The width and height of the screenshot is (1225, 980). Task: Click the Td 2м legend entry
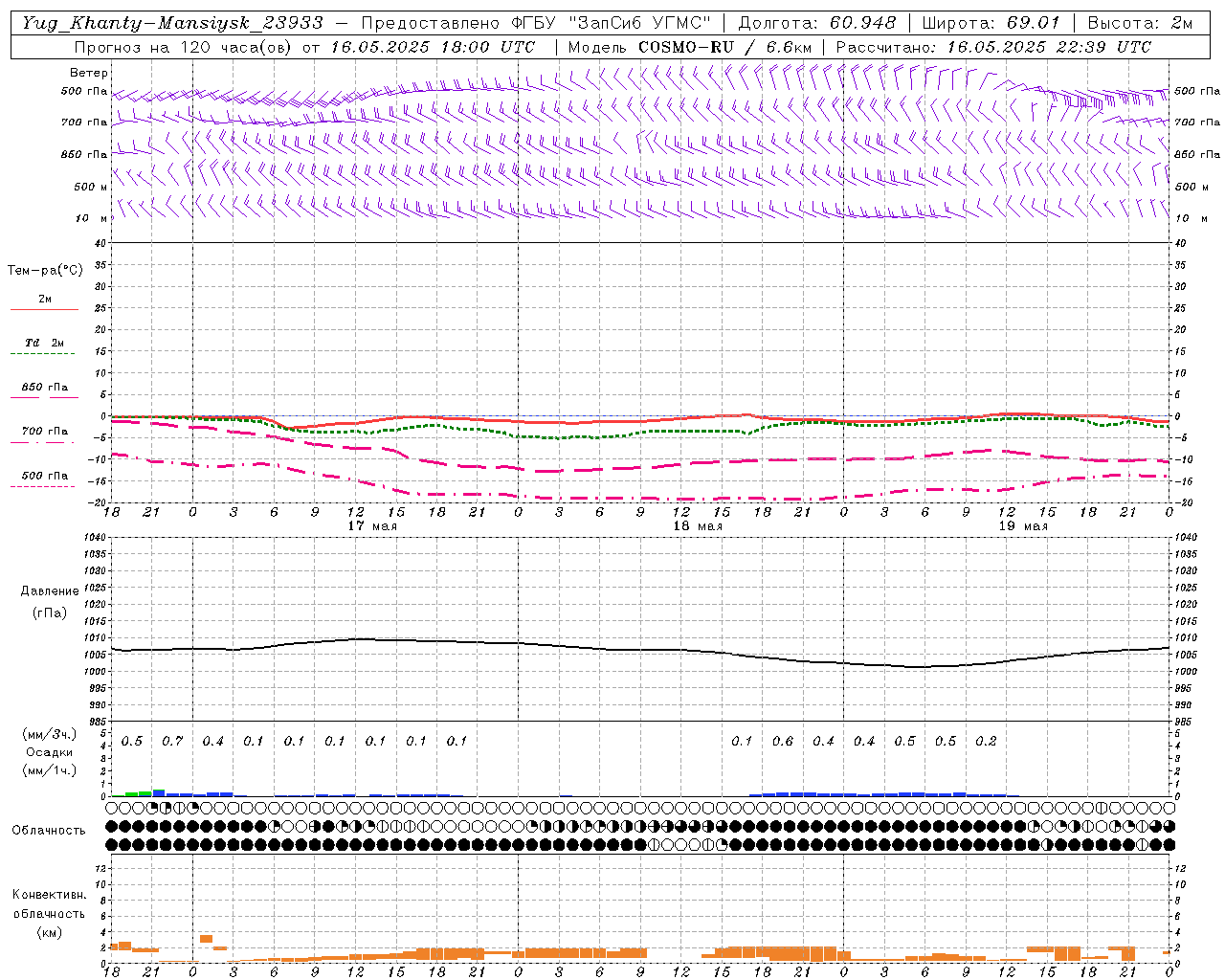pyautogui.click(x=44, y=343)
